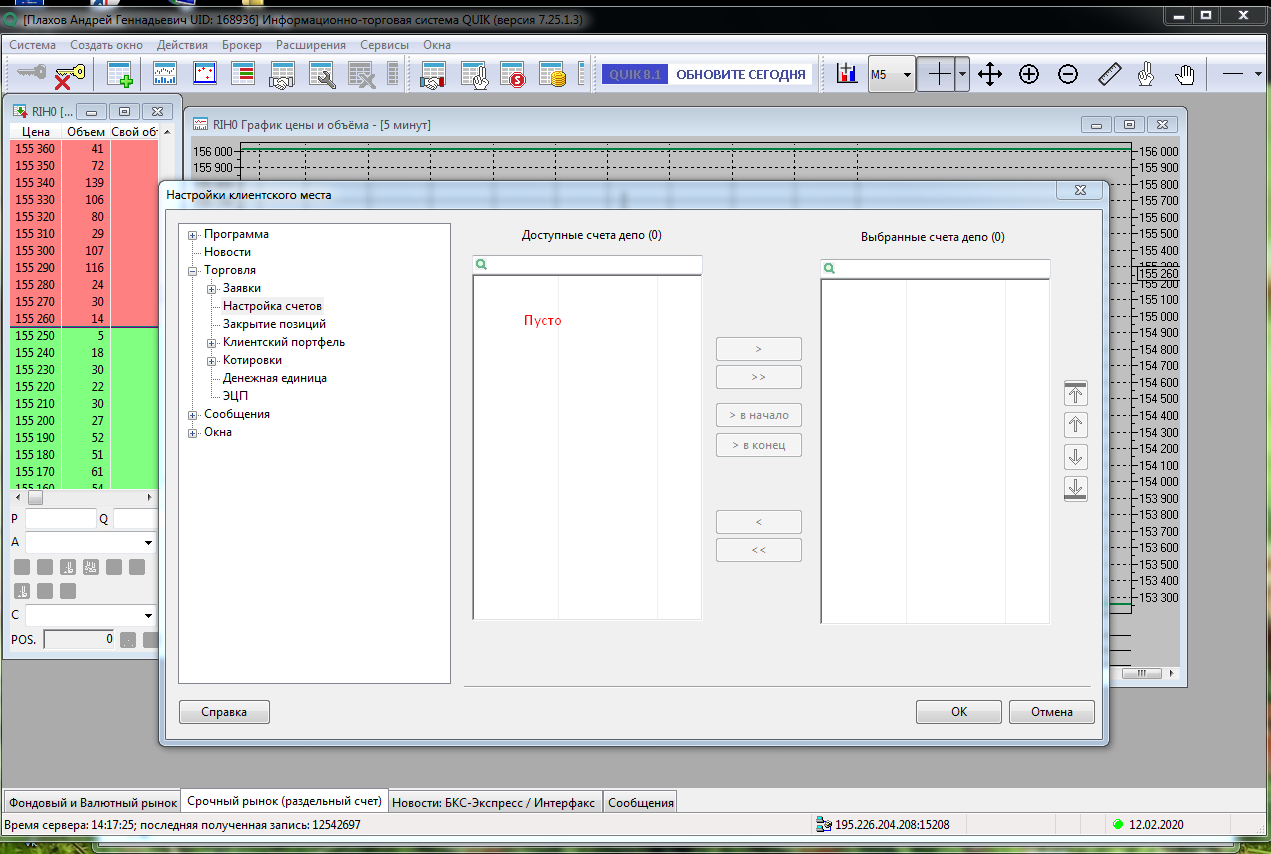Click search field under Доступные счета депо
This screenshot has height=854, width=1271.
[x=587, y=265]
